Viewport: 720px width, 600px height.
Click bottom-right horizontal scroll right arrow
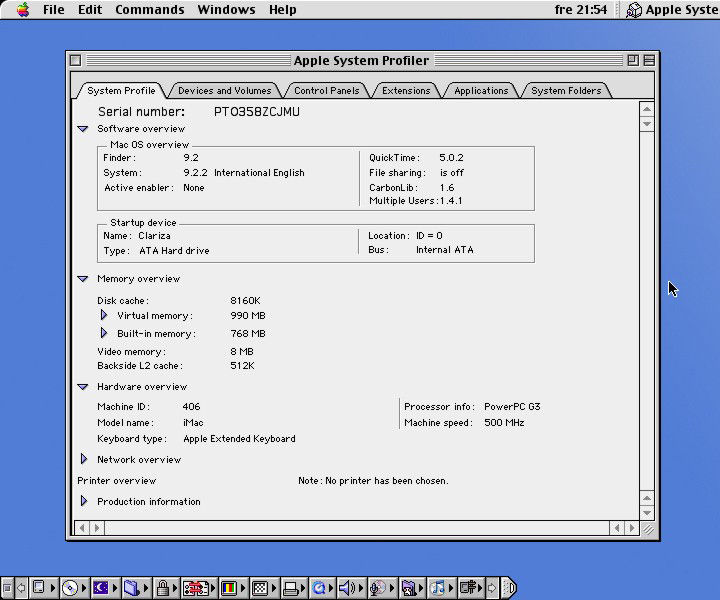click(x=632, y=528)
